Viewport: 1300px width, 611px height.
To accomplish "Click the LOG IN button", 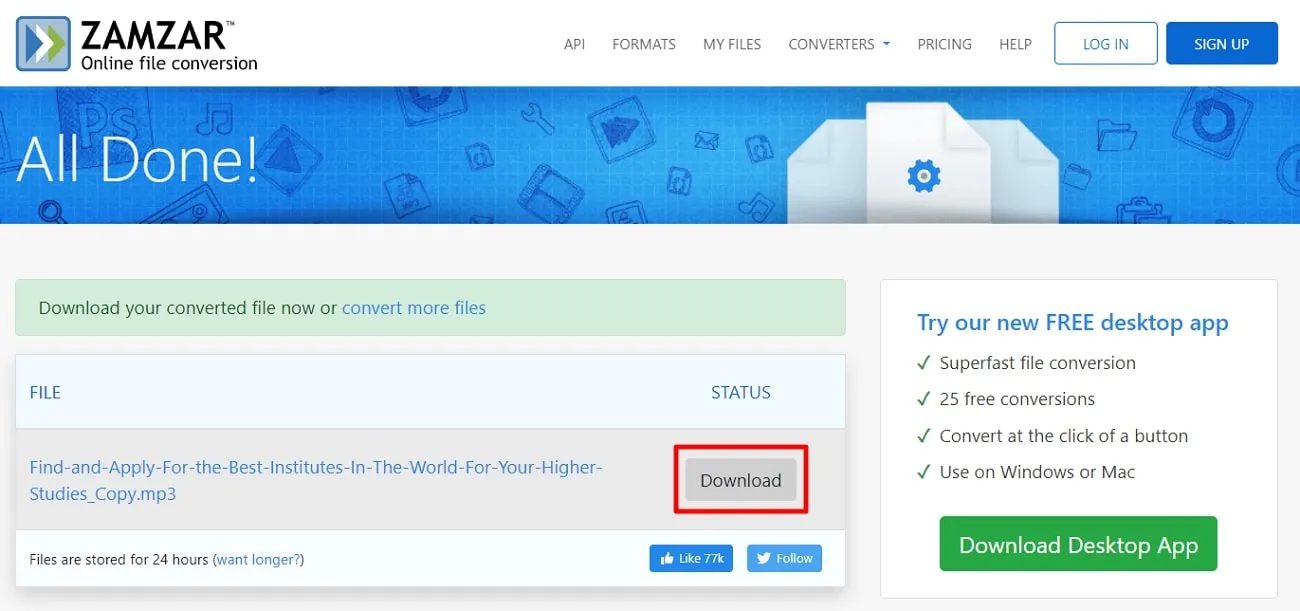I will 1106,44.
